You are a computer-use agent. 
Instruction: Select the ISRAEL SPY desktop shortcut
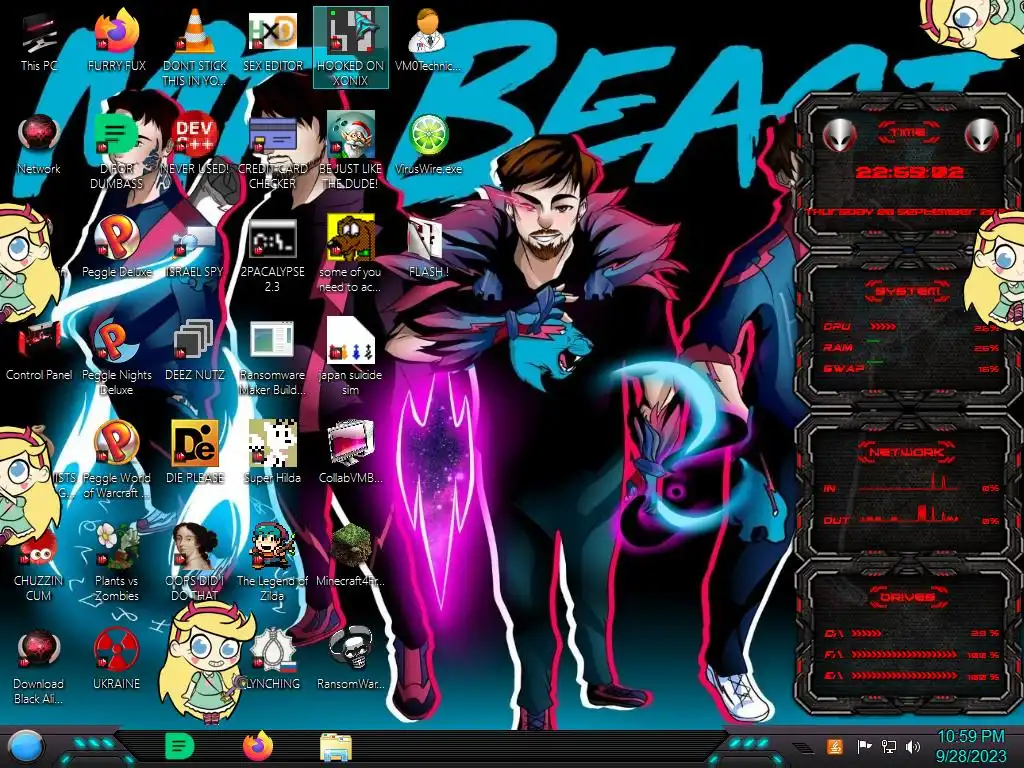[x=195, y=250]
